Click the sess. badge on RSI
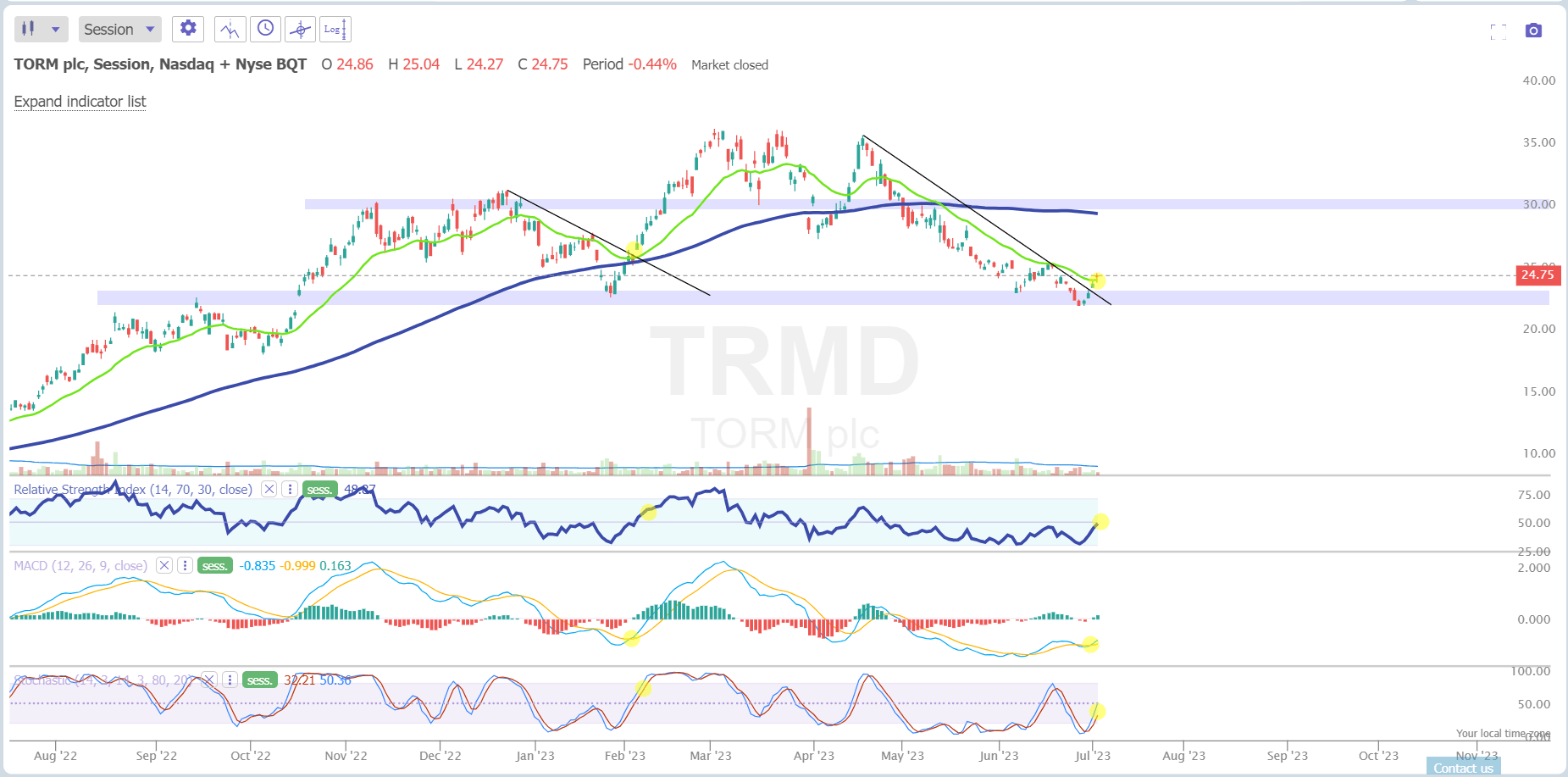Image resolution: width=1568 pixels, height=777 pixels. [319, 490]
